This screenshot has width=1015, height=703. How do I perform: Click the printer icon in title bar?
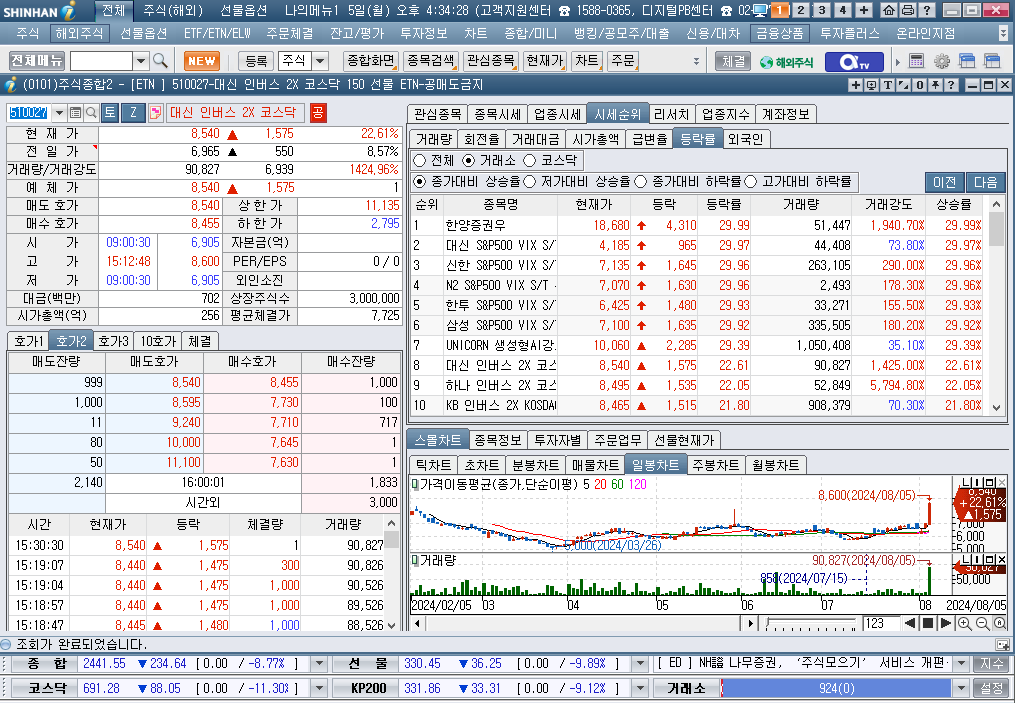click(x=908, y=10)
